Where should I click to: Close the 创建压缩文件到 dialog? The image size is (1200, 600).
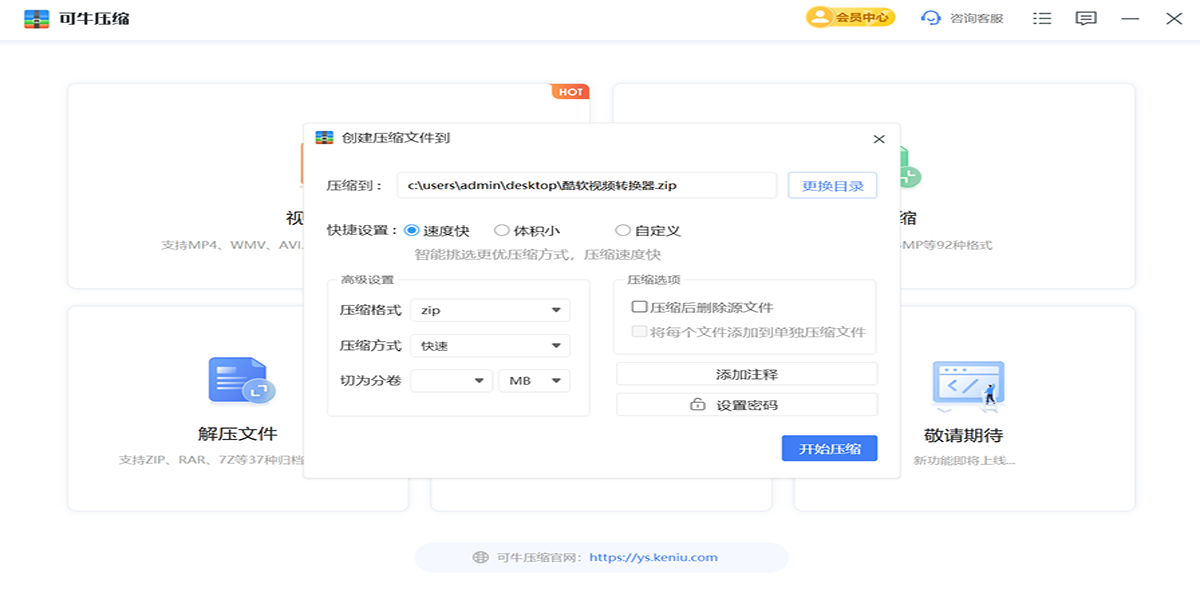(x=879, y=139)
